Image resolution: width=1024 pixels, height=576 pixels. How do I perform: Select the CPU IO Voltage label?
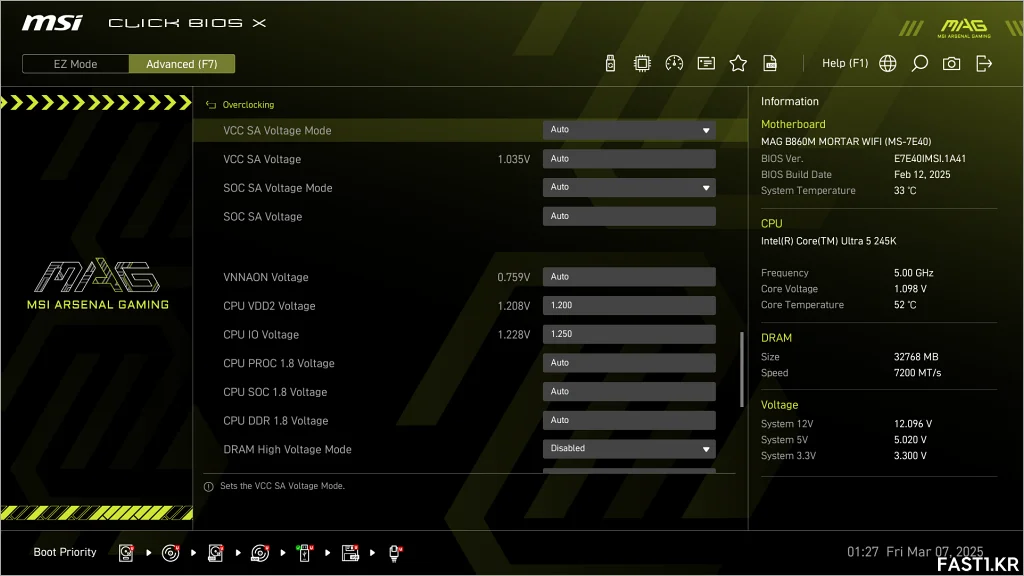(261, 334)
